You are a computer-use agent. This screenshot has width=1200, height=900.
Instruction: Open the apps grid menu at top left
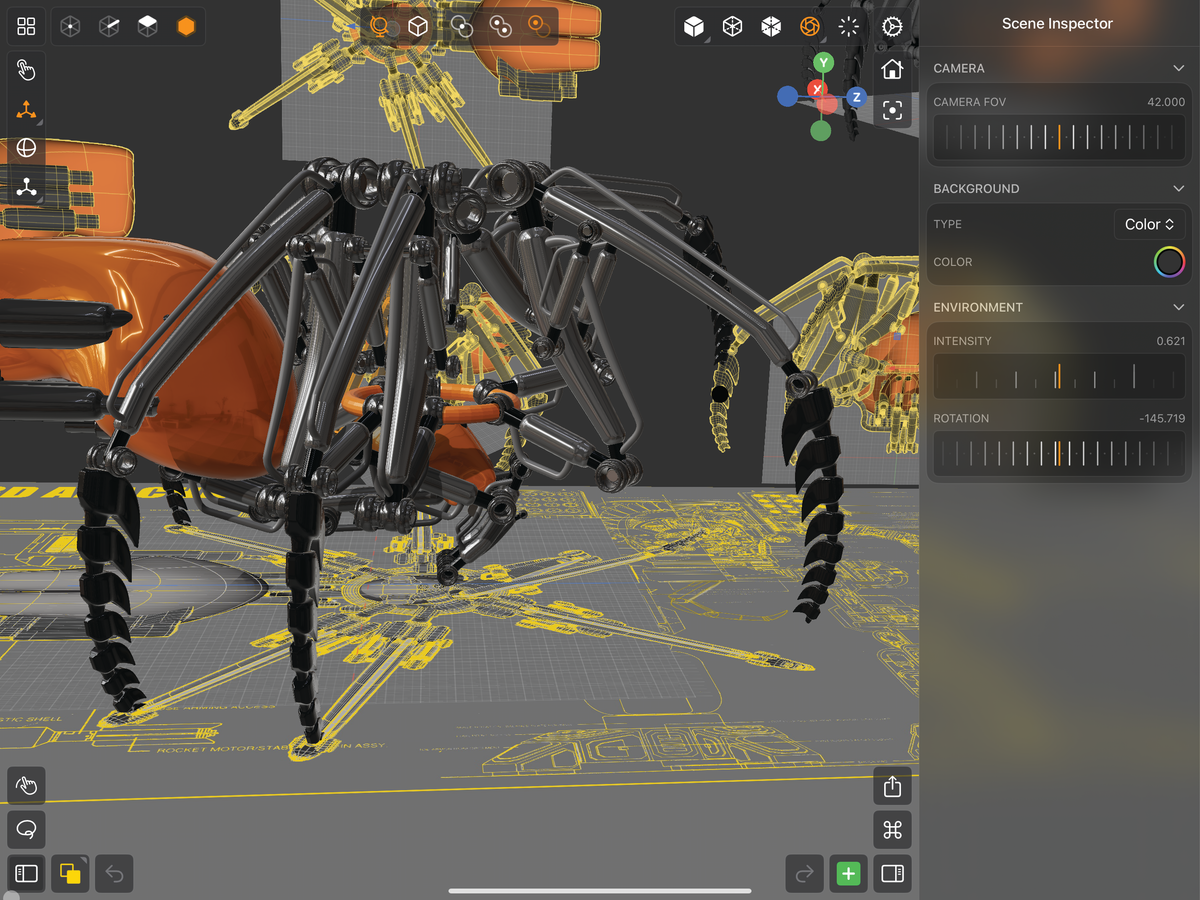pos(26,26)
